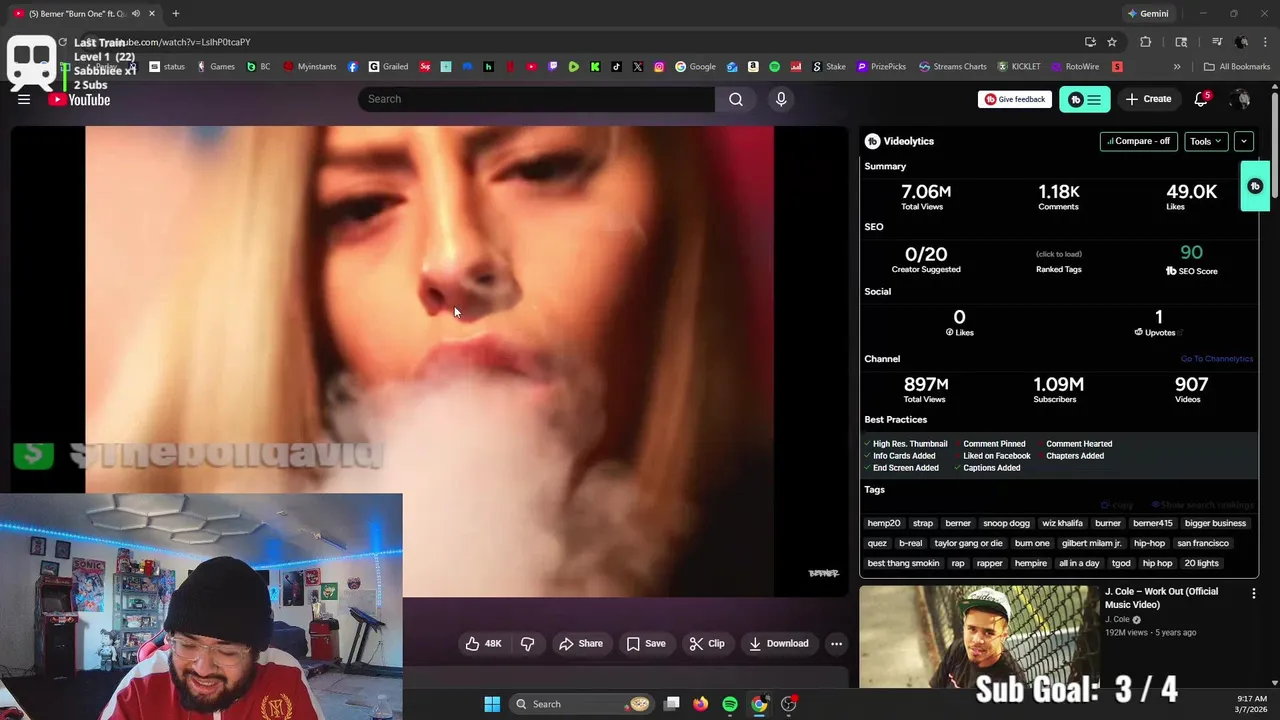This screenshot has height=720, width=1280.
Task: Like the video with thumbs up
Action: click(484, 643)
